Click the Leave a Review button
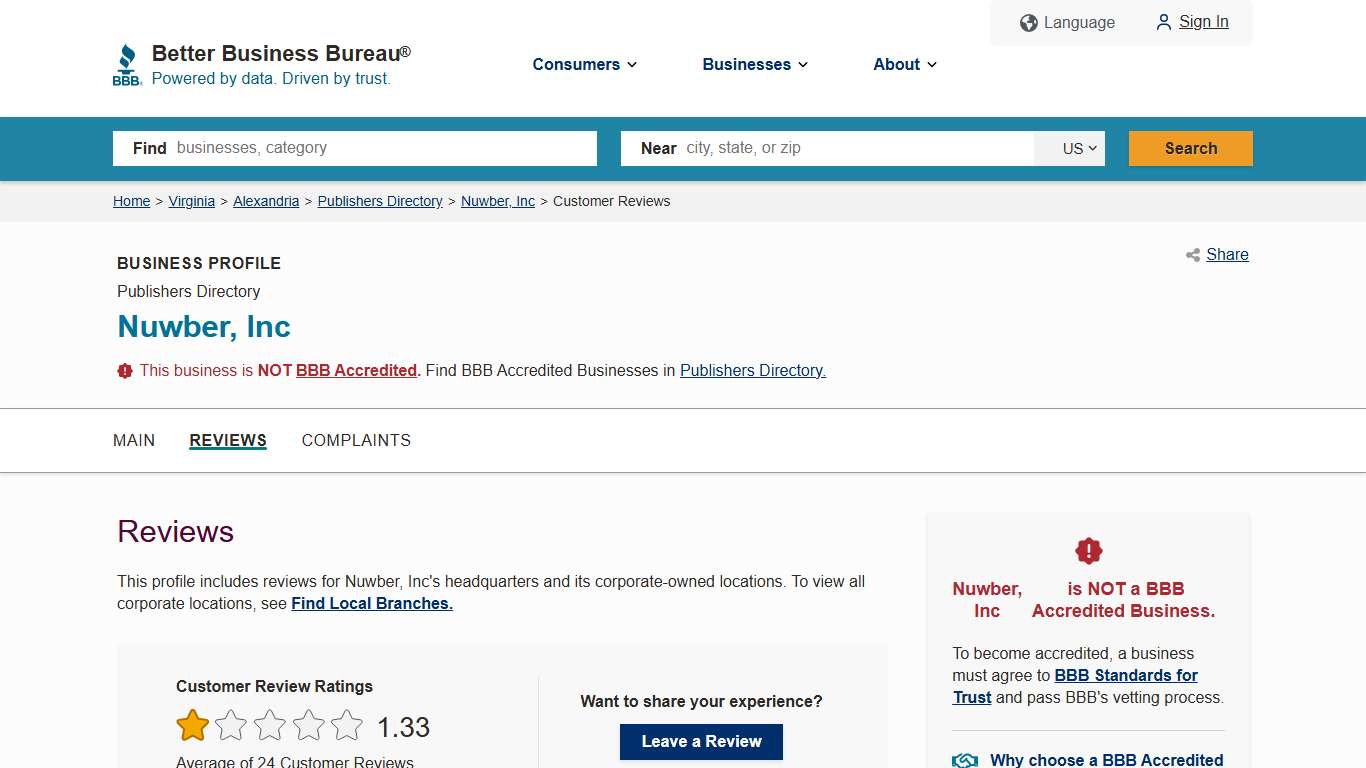This screenshot has height=768, width=1366. point(701,742)
